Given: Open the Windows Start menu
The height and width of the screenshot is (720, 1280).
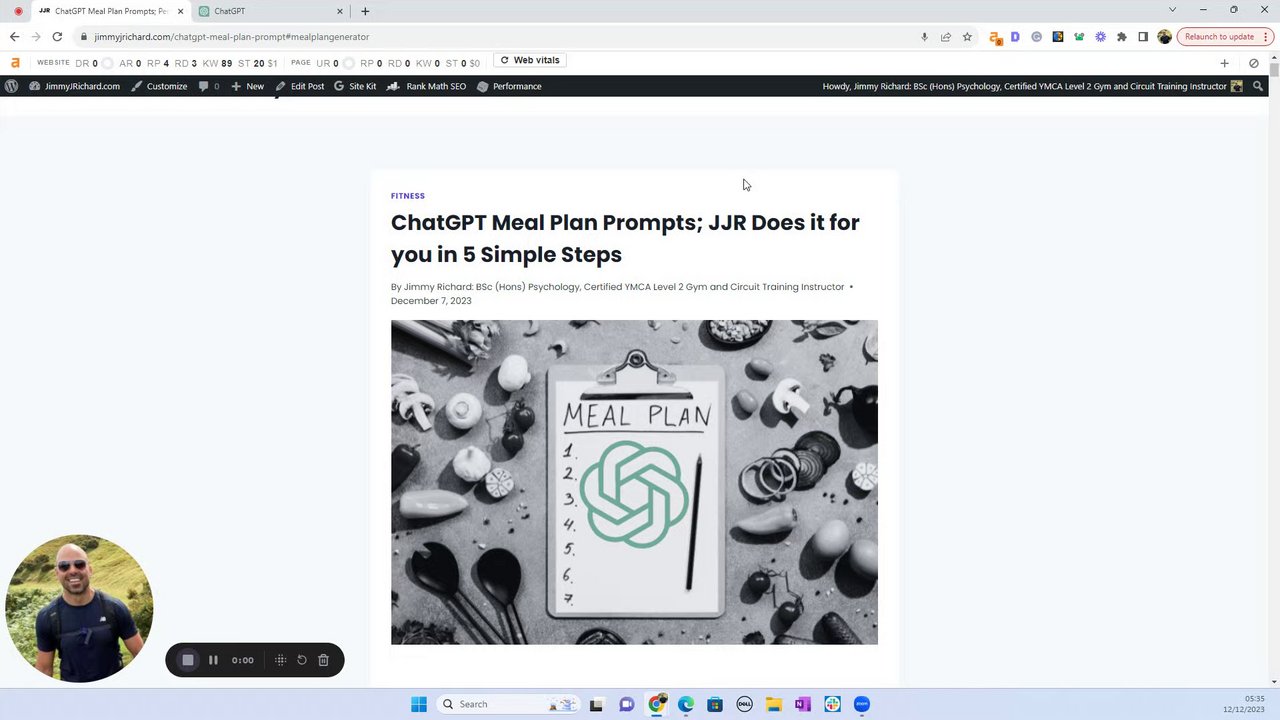Looking at the screenshot, I should (x=419, y=704).
